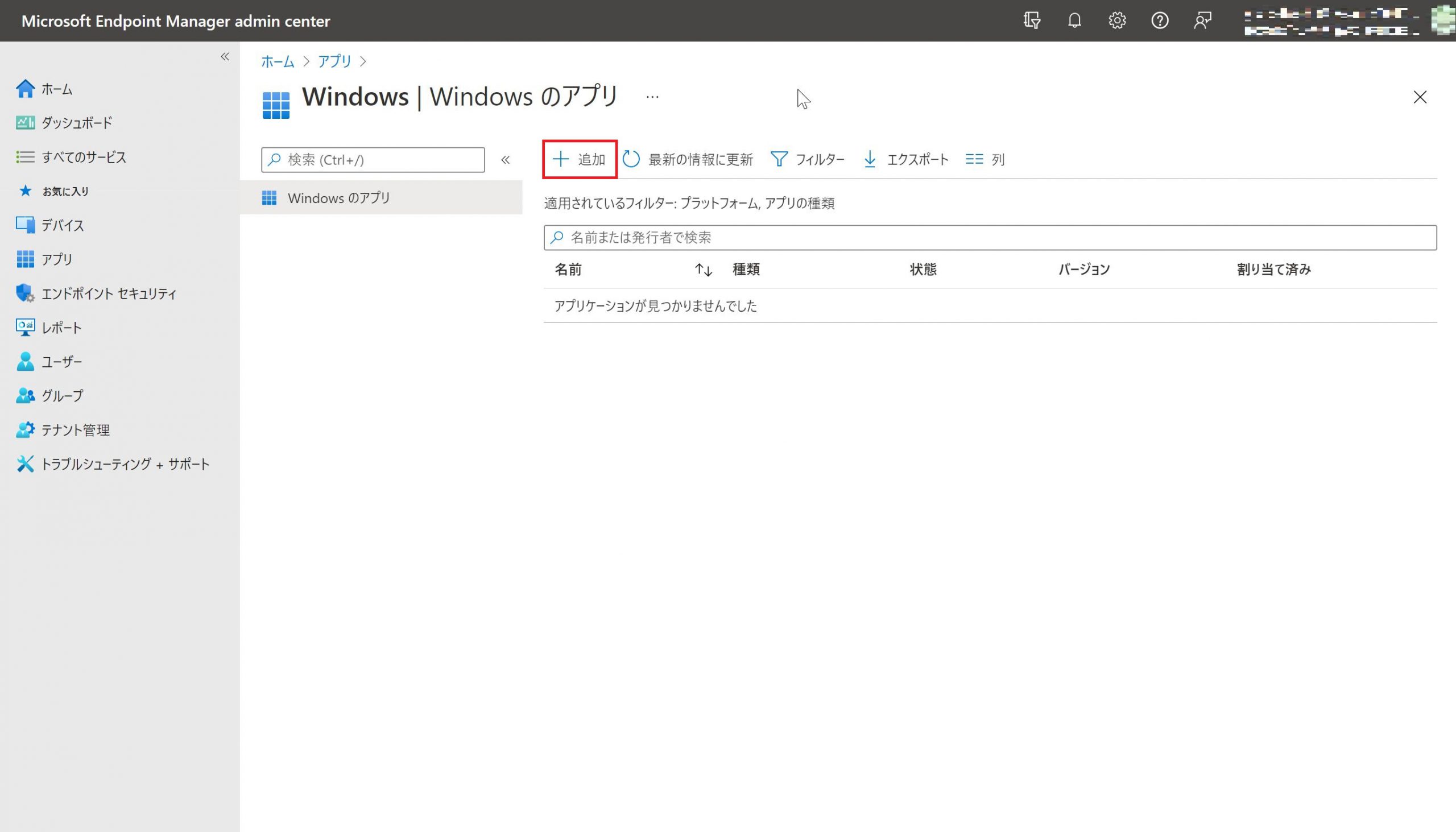This screenshot has height=832, width=1456.
Task: Open the 列 columns selector
Action: point(985,159)
